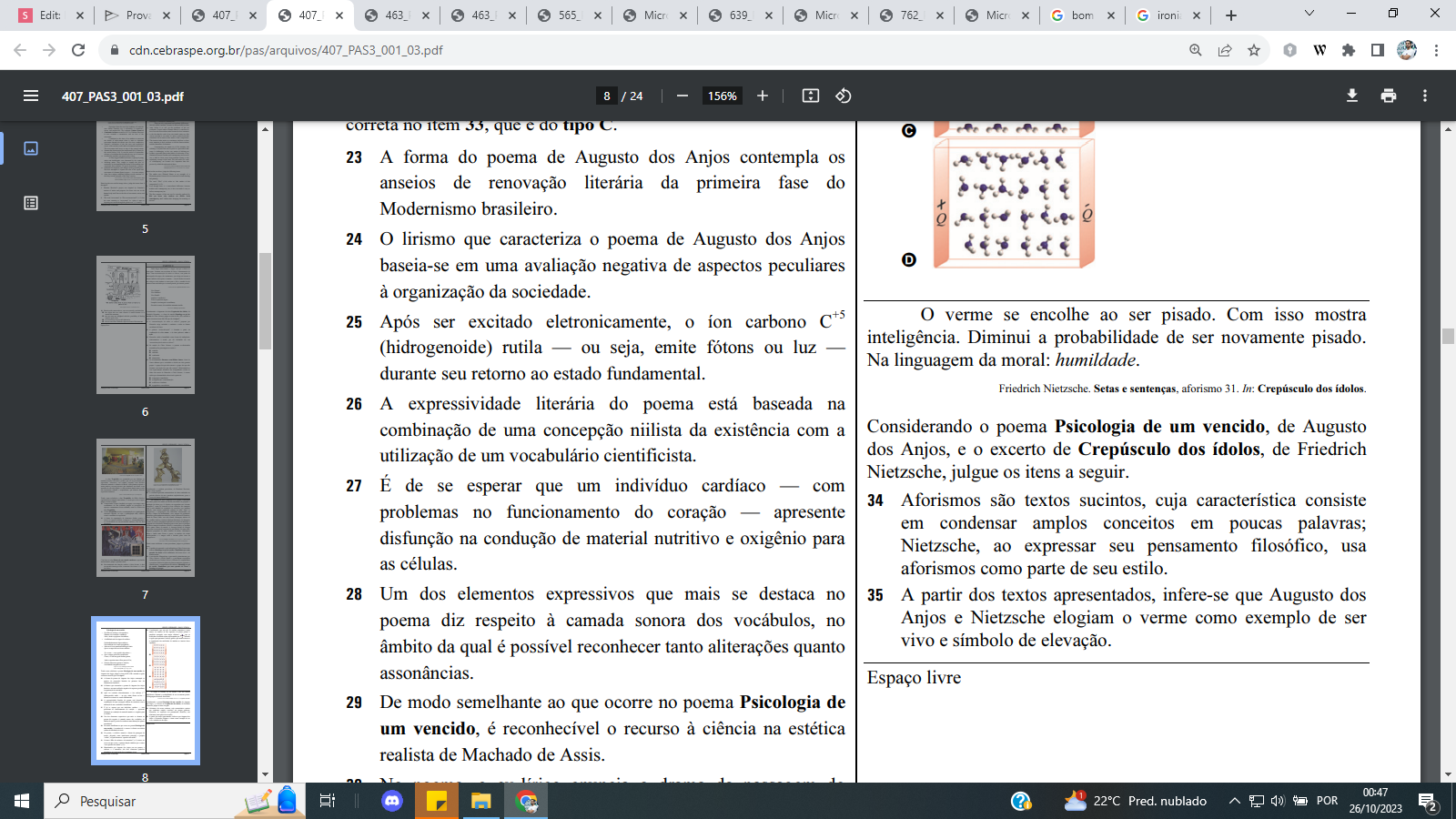
Task: Select page 6 thumbnail
Action: (146, 325)
